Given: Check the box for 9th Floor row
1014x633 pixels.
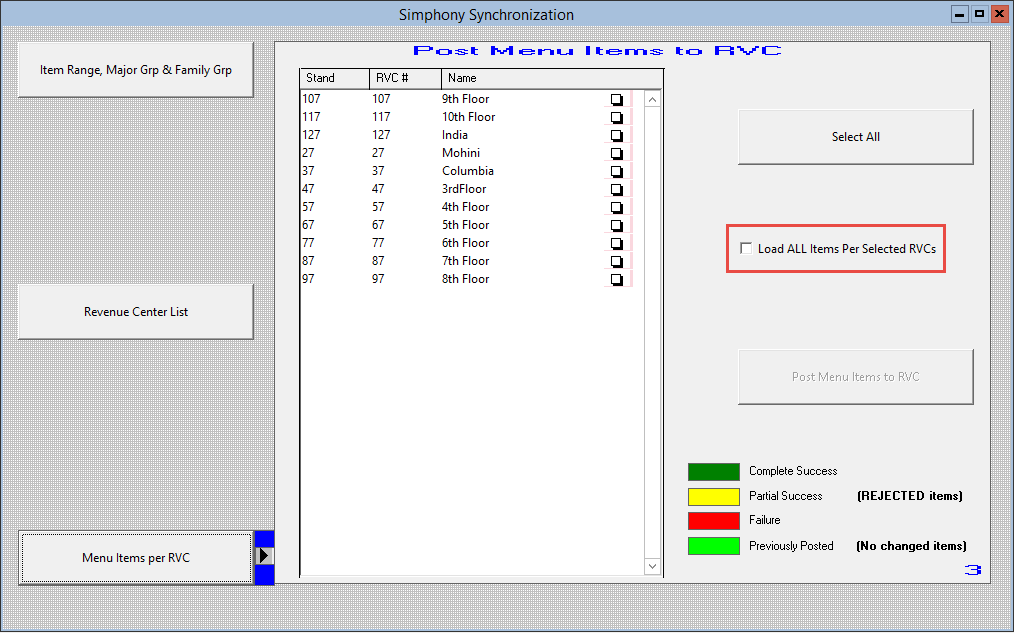Looking at the screenshot, I should (616, 100).
